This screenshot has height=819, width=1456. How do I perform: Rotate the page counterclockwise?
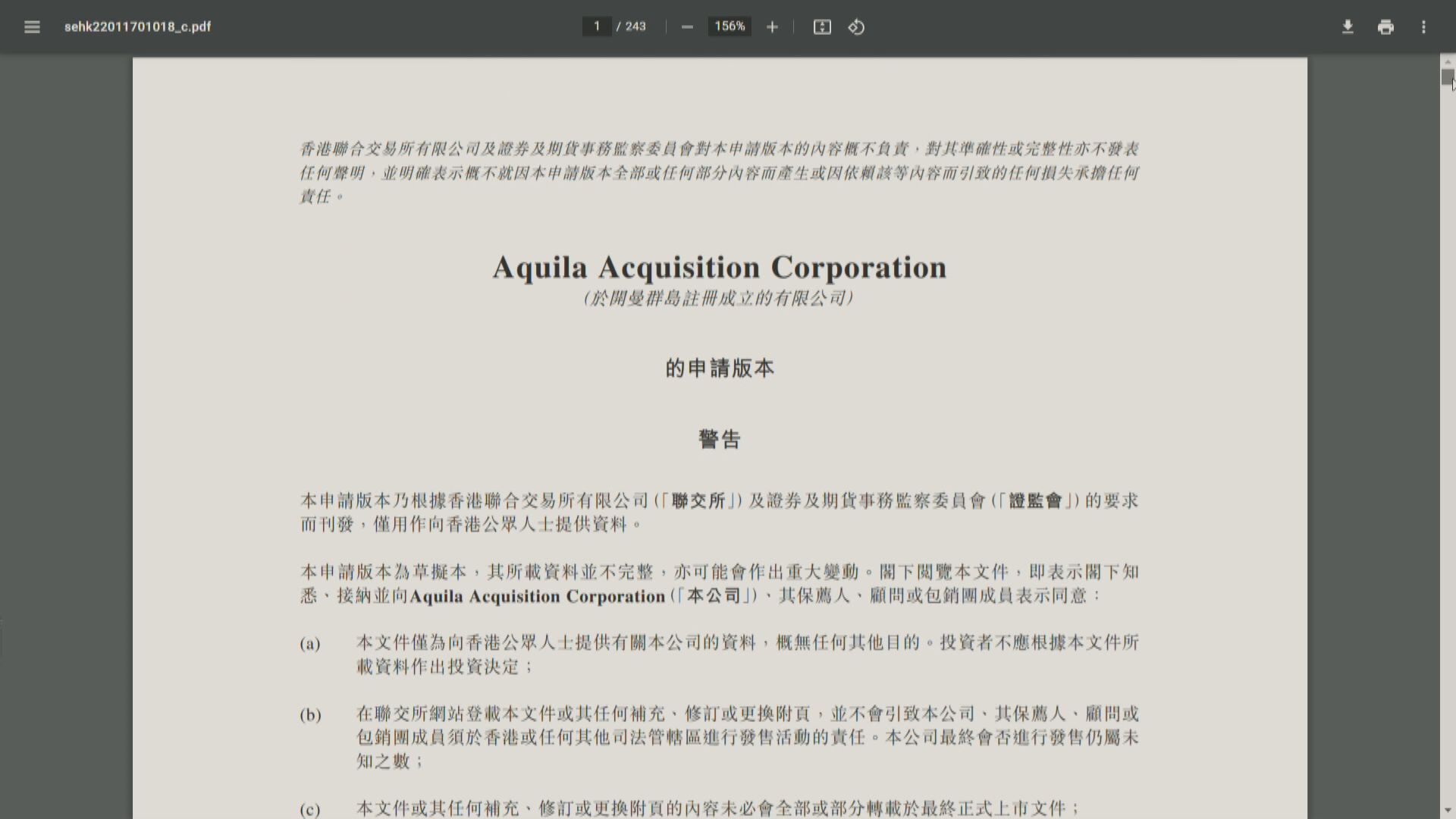click(856, 27)
